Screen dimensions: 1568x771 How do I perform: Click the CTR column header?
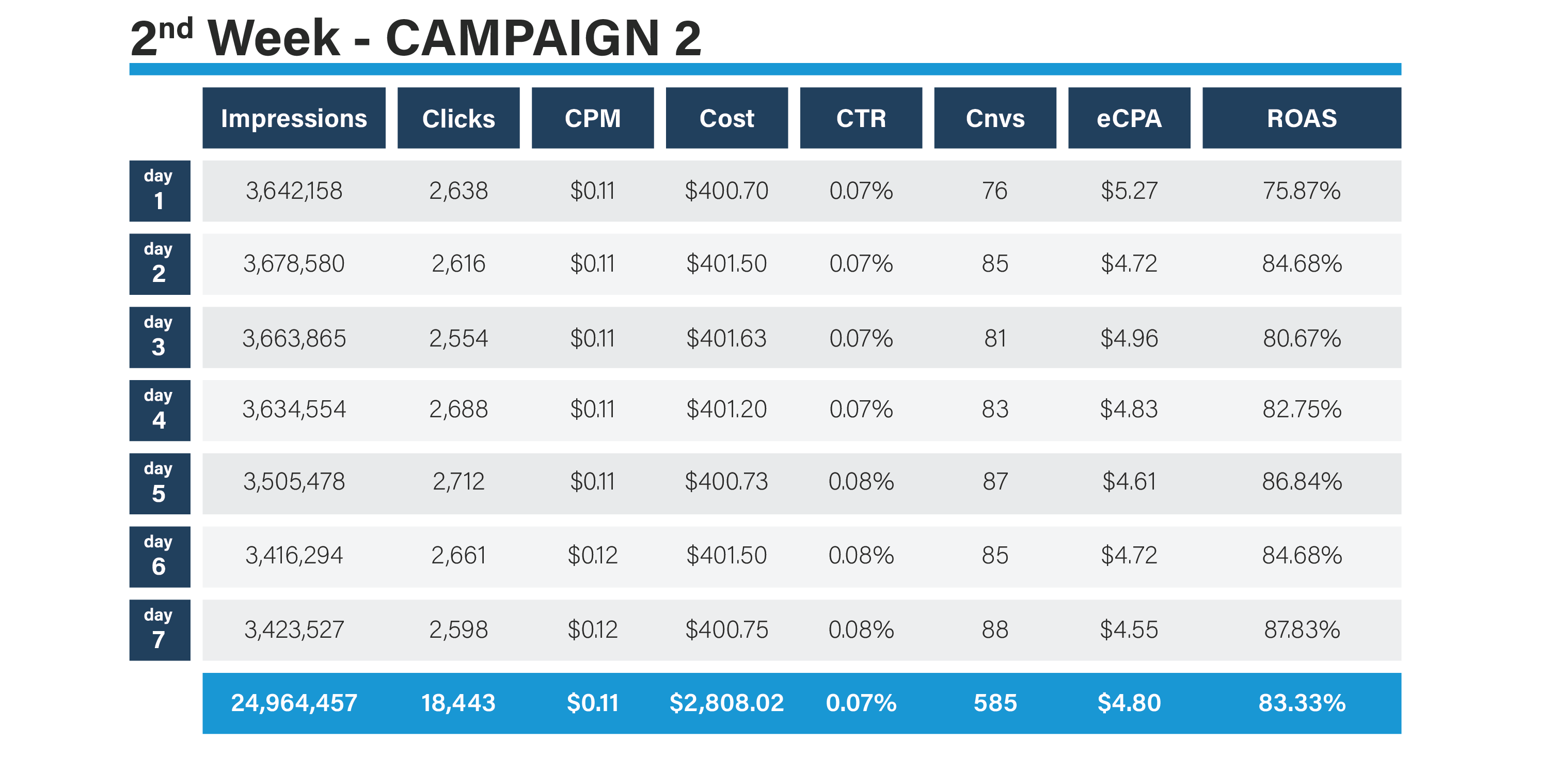861,118
